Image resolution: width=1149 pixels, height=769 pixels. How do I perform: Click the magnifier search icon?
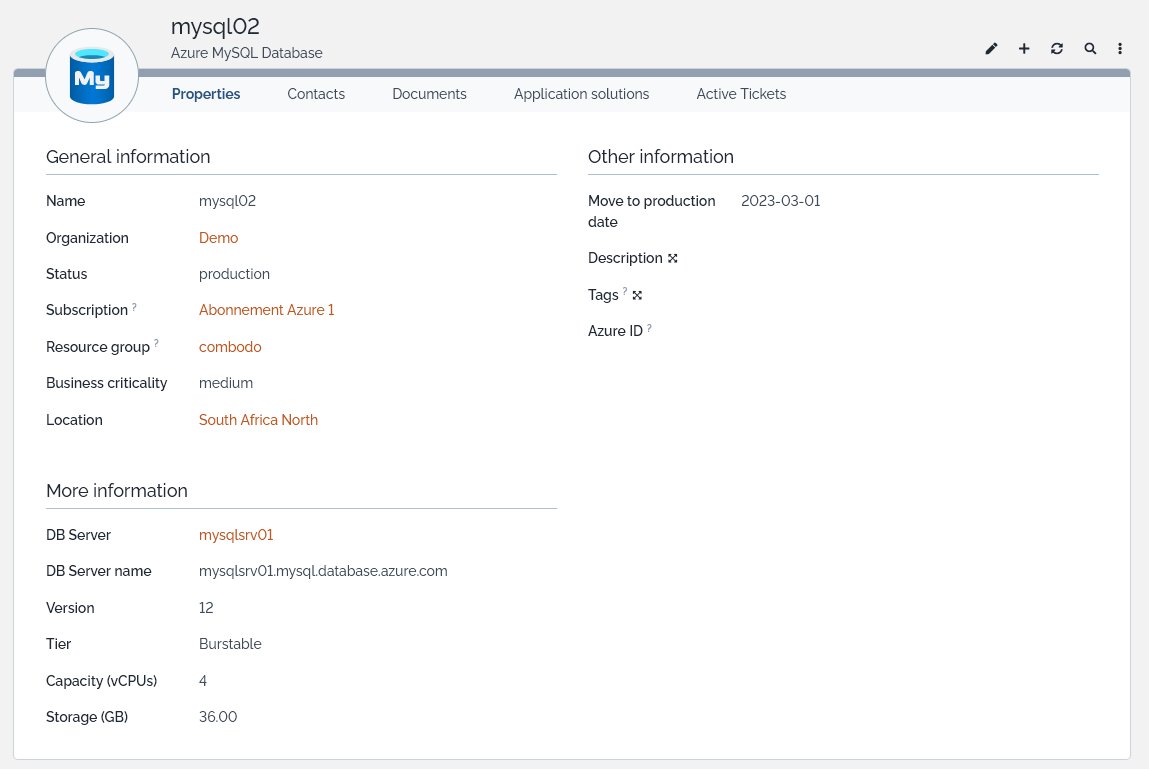[x=1090, y=49]
